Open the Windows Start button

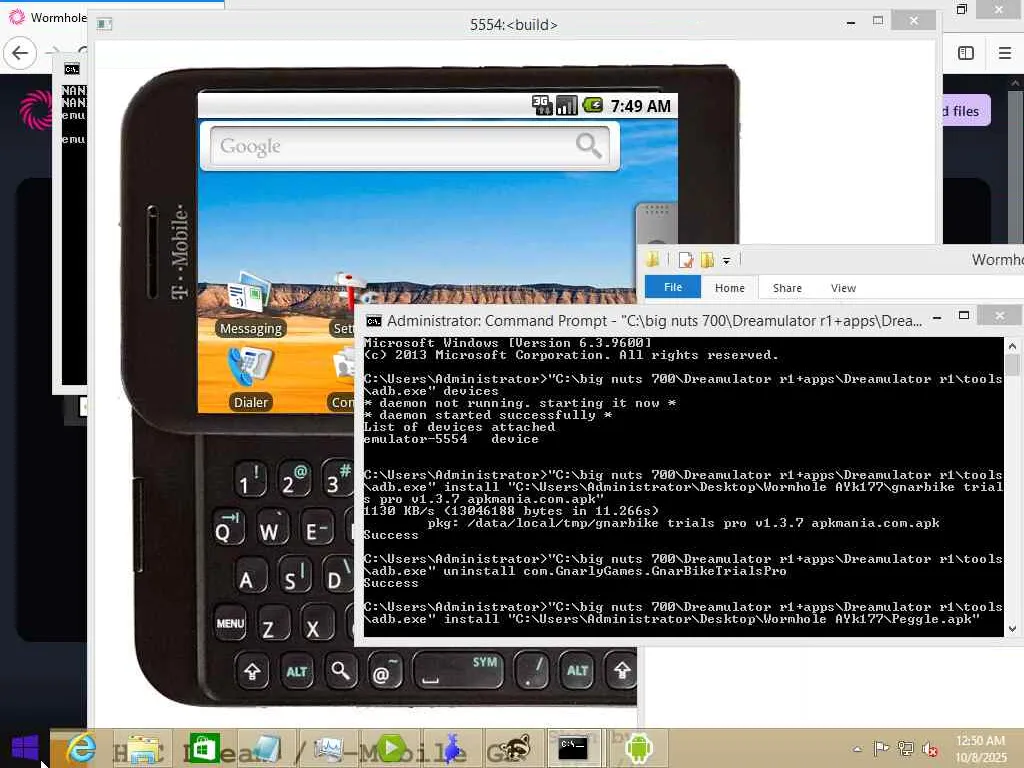tap(25, 748)
